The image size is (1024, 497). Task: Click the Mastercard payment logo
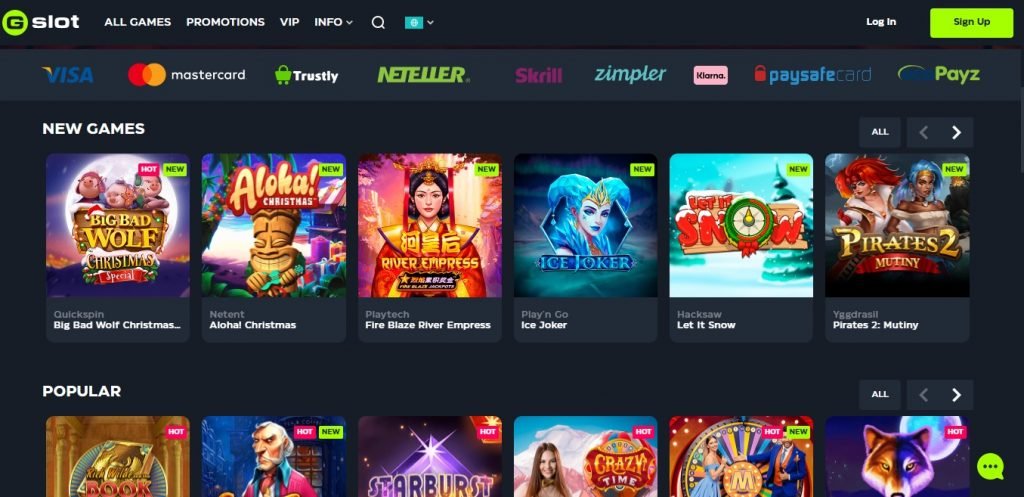click(187, 74)
